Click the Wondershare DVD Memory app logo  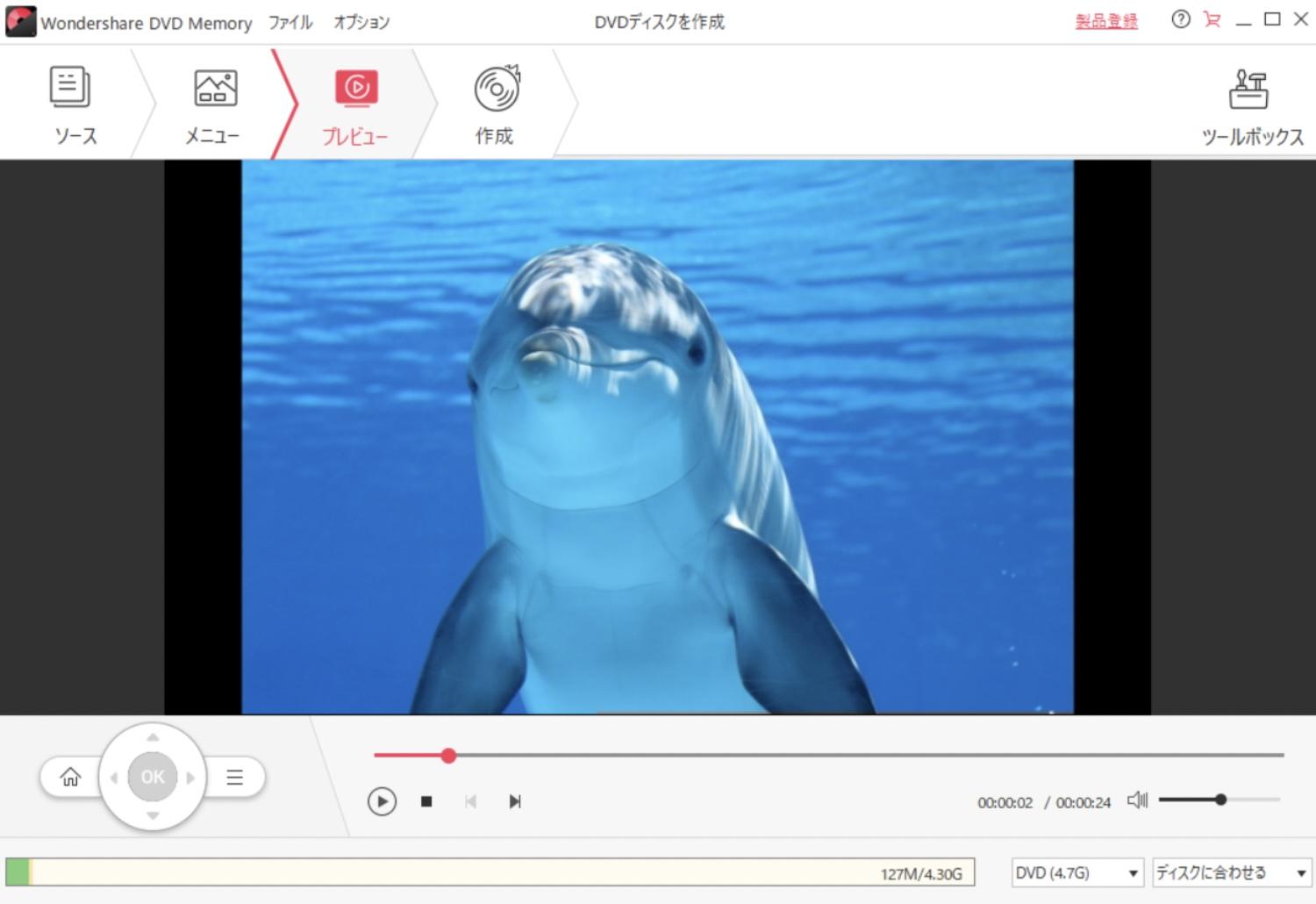[x=21, y=21]
